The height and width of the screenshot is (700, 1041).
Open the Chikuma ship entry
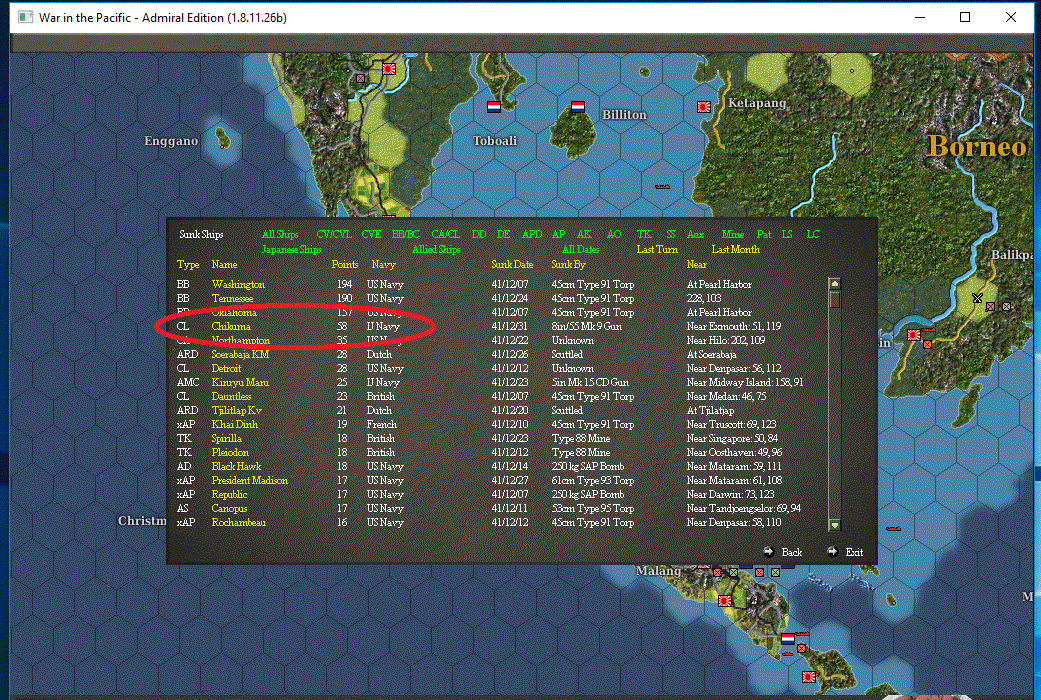[230, 326]
